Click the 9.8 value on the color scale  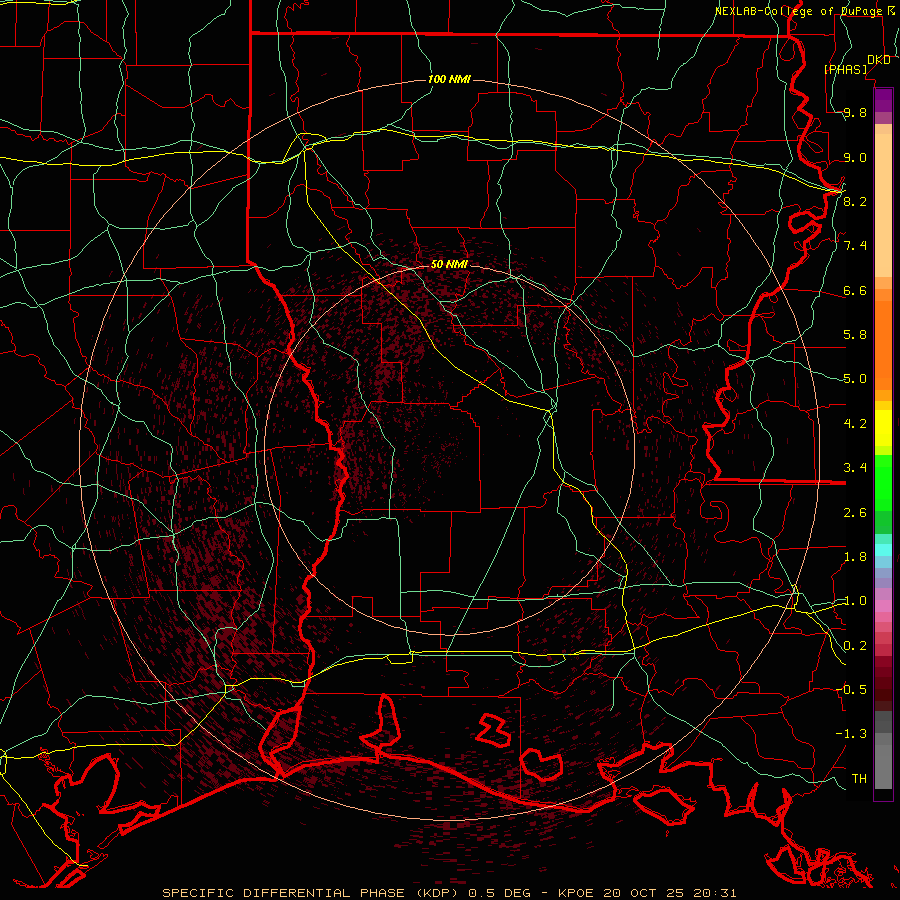855,112
